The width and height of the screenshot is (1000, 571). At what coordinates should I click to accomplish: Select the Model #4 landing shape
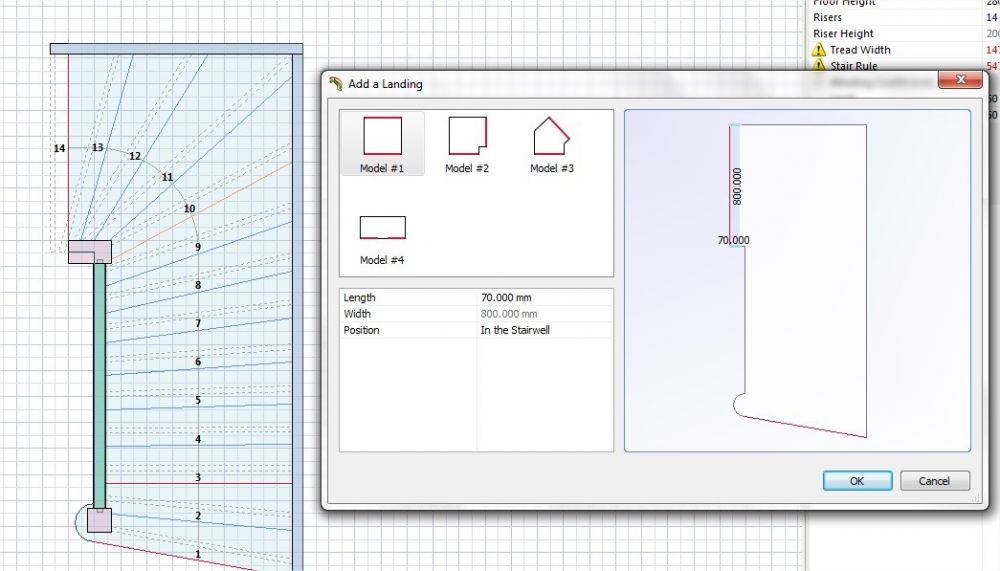click(382, 239)
